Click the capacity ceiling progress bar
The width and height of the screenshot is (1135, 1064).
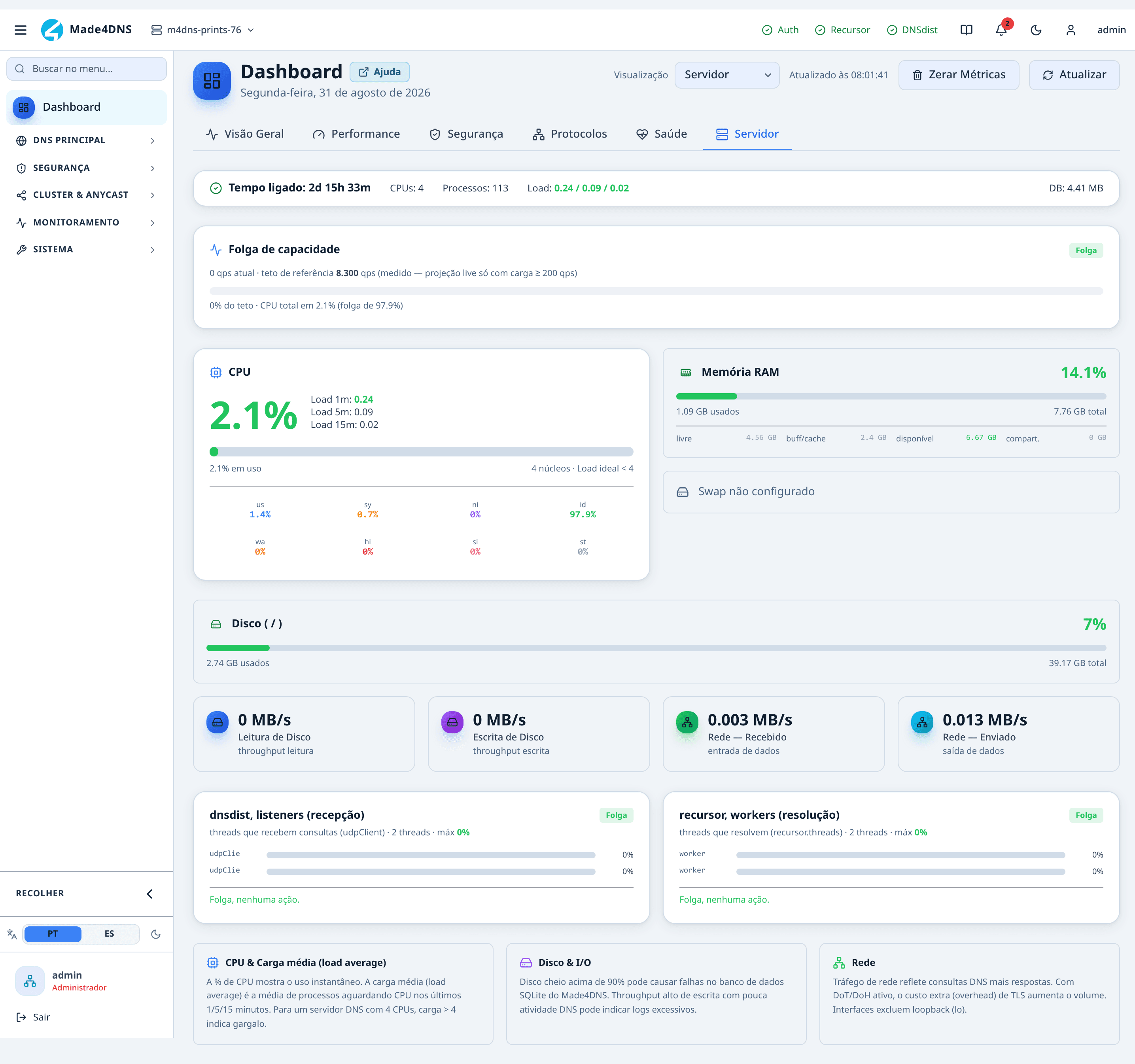[656, 291]
